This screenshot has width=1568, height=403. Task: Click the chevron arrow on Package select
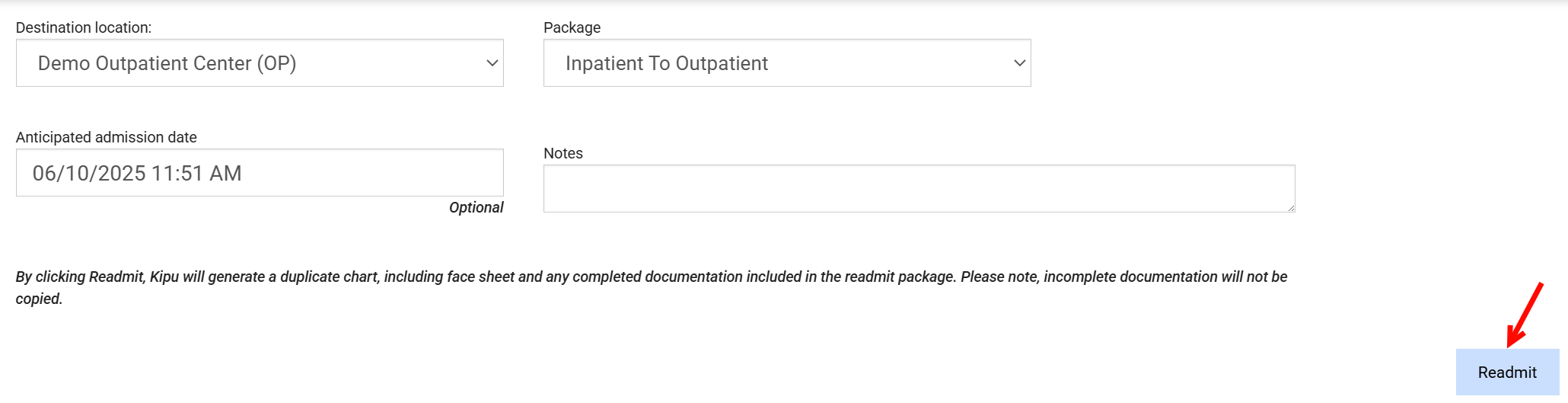[1020, 63]
